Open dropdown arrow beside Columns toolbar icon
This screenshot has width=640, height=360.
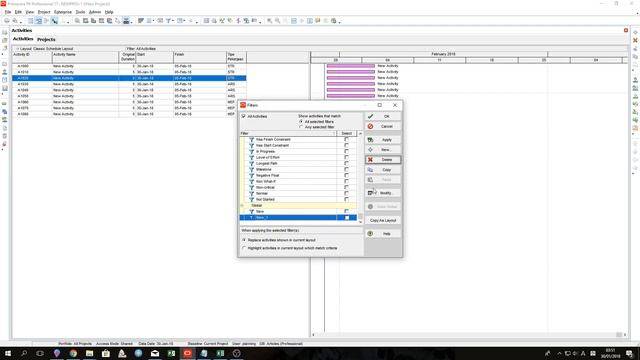pyautogui.click(x=153, y=21)
